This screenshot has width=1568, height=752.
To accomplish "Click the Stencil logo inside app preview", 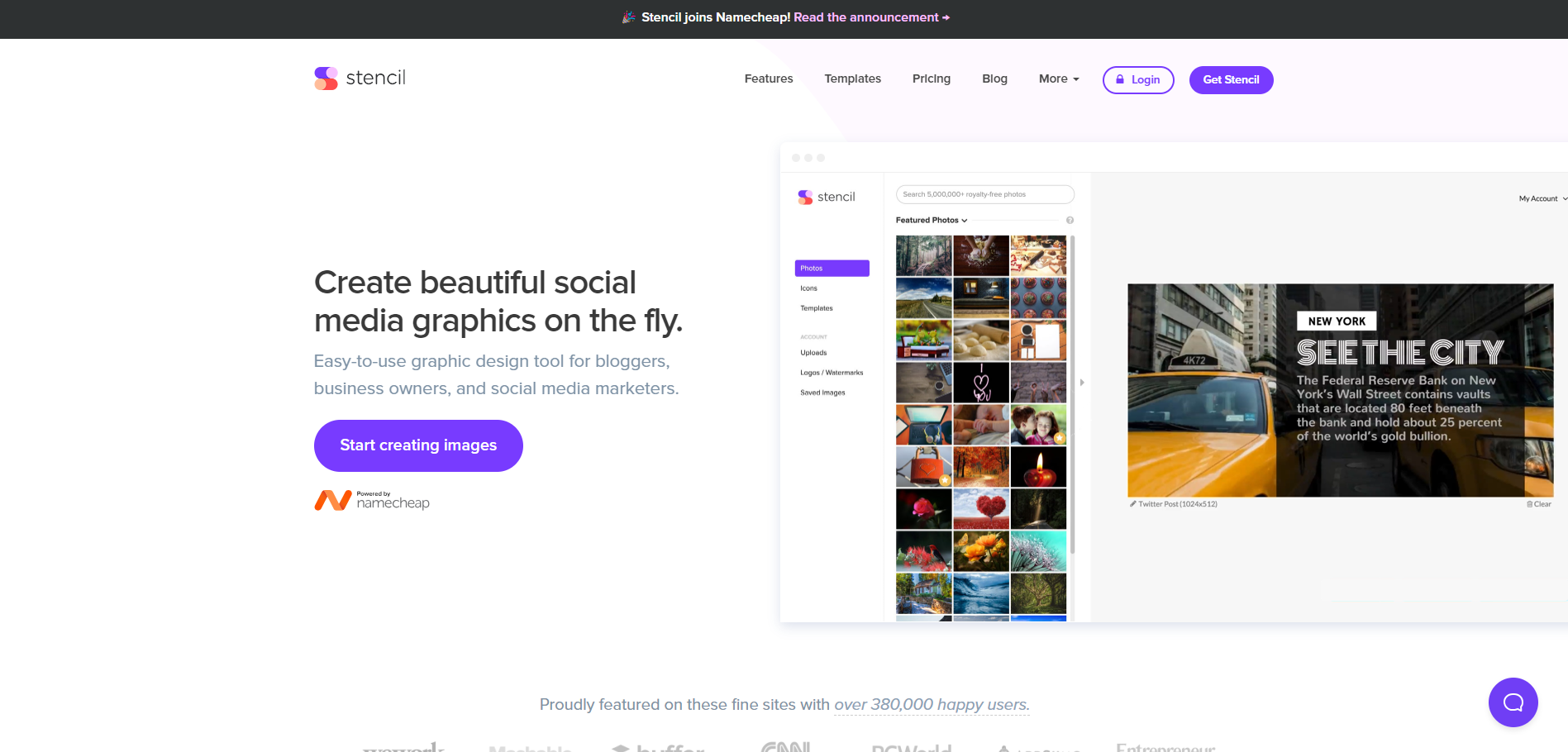I will click(x=826, y=197).
